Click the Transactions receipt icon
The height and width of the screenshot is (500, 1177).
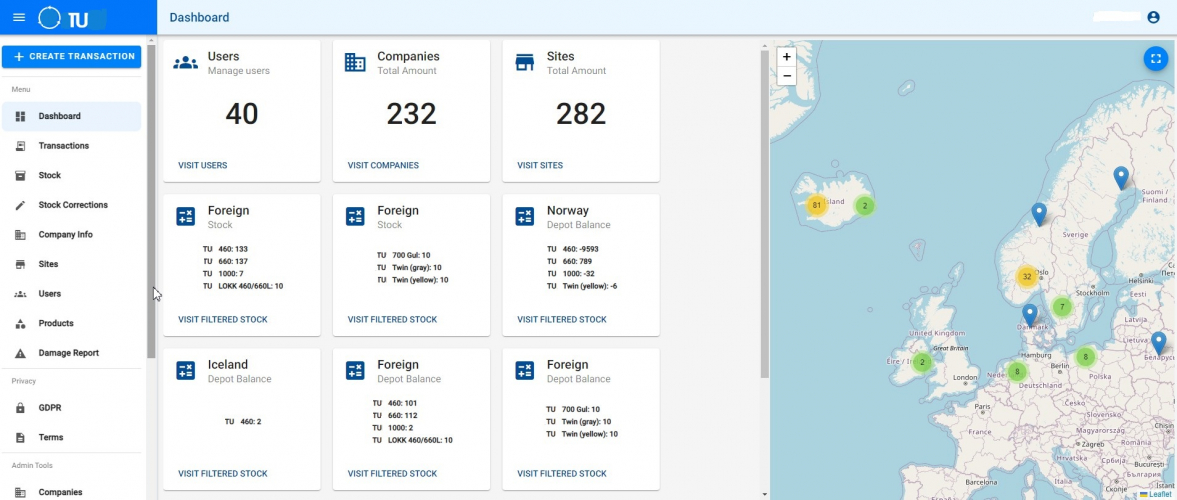pyautogui.click(x=20, y=146)
